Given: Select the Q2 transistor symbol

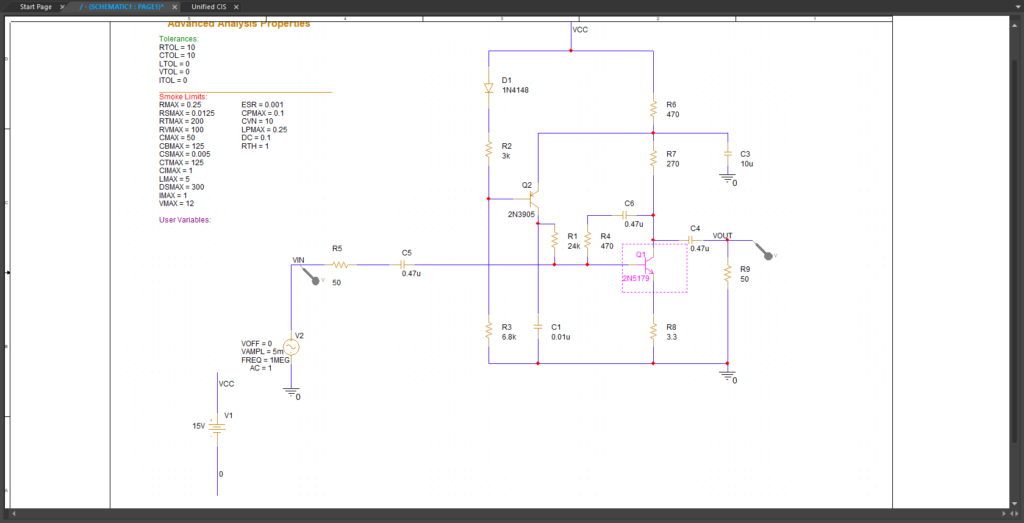Looking at the screenshot, I should [x=532, y=199].
